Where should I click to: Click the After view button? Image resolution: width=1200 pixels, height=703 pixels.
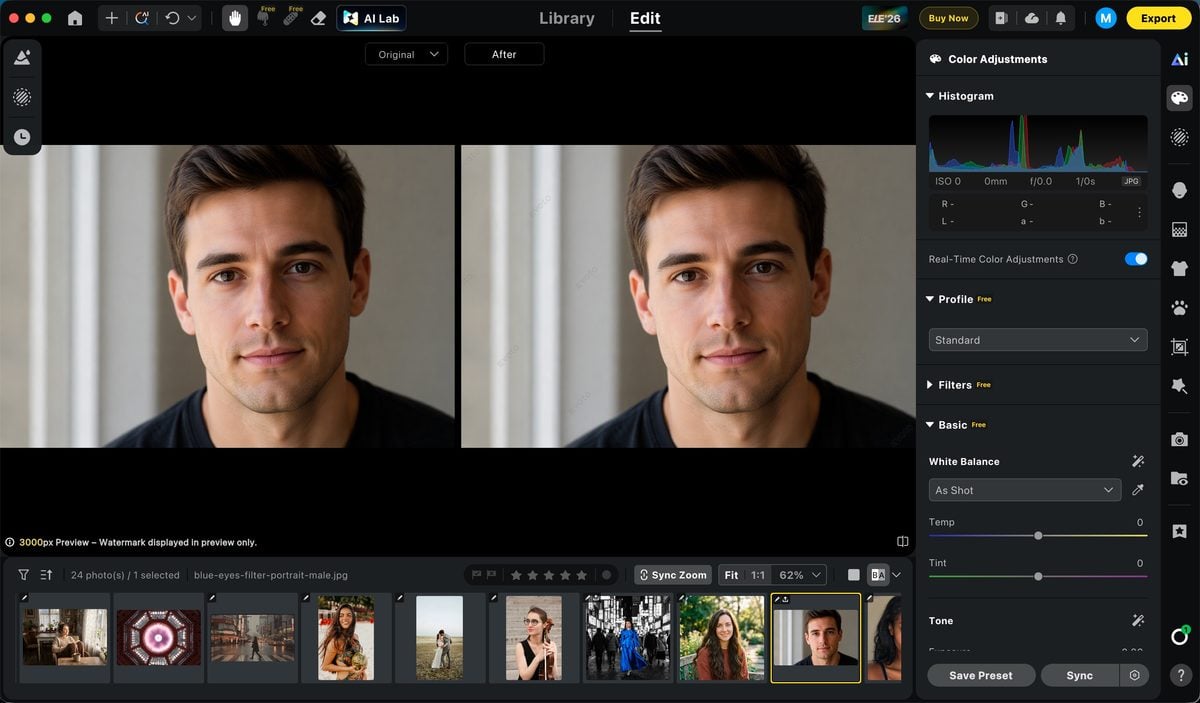point(504,54)
